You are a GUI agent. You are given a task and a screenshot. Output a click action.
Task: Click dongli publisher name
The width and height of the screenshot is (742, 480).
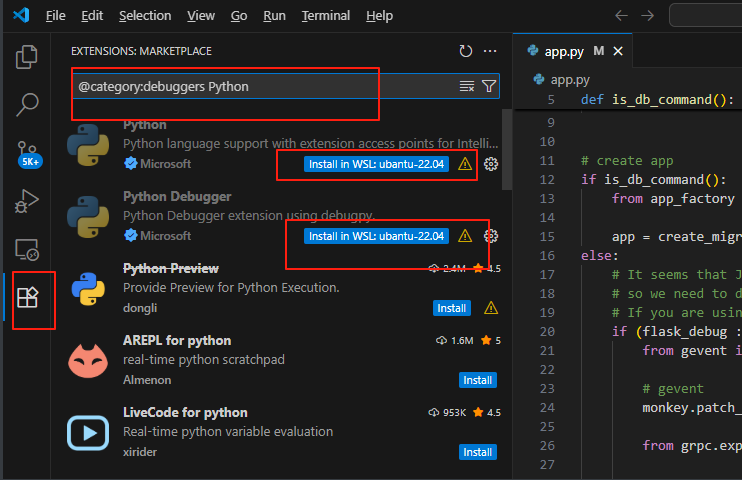140,308
